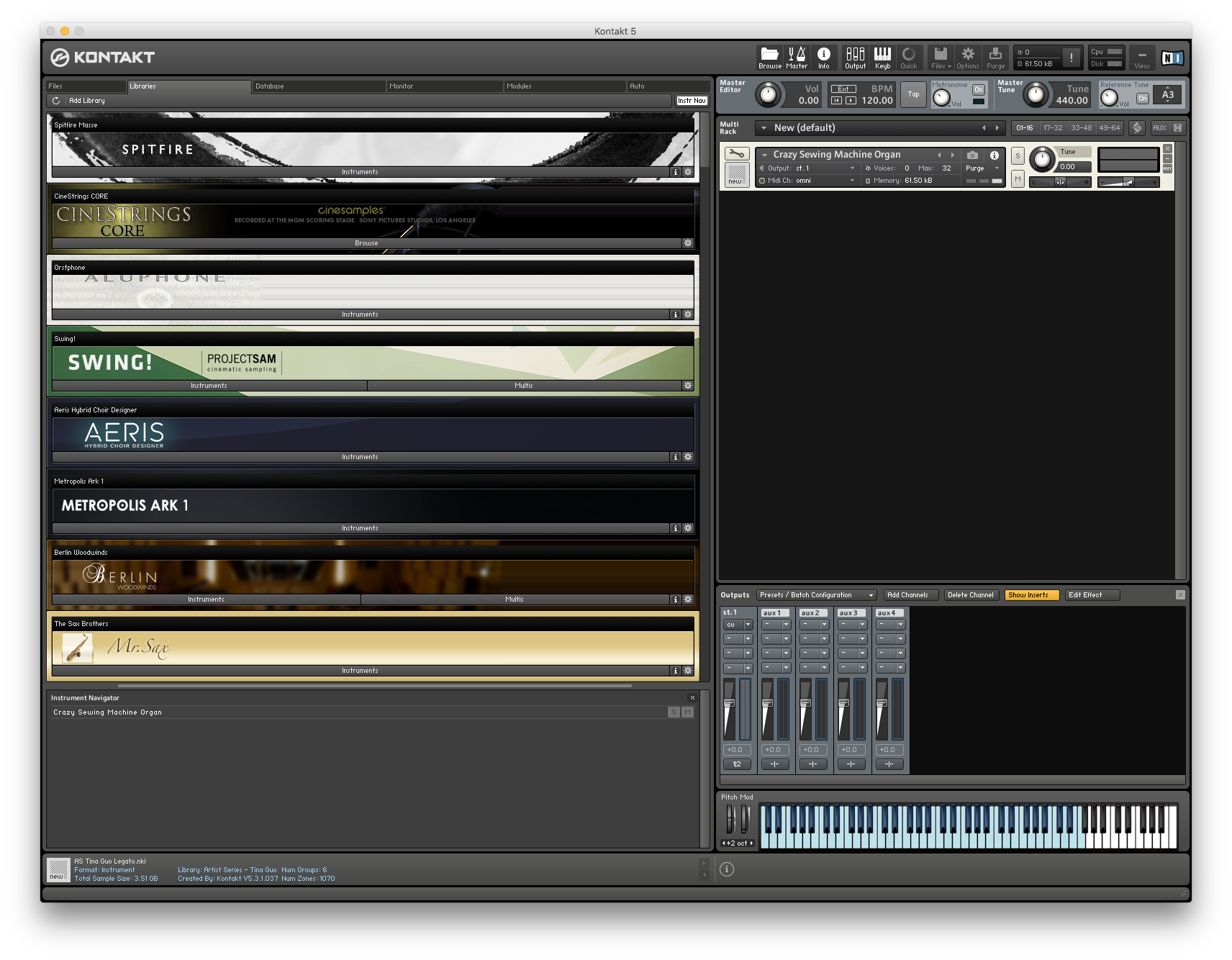Click Delete Channel in Outputs section
This screenshot has height=960, width=1232.
pos(971,595)
